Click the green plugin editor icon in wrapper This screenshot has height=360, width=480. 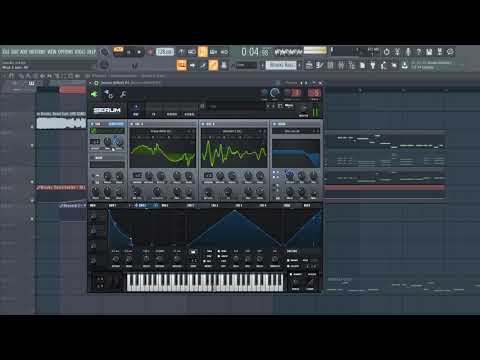[94, 94]
